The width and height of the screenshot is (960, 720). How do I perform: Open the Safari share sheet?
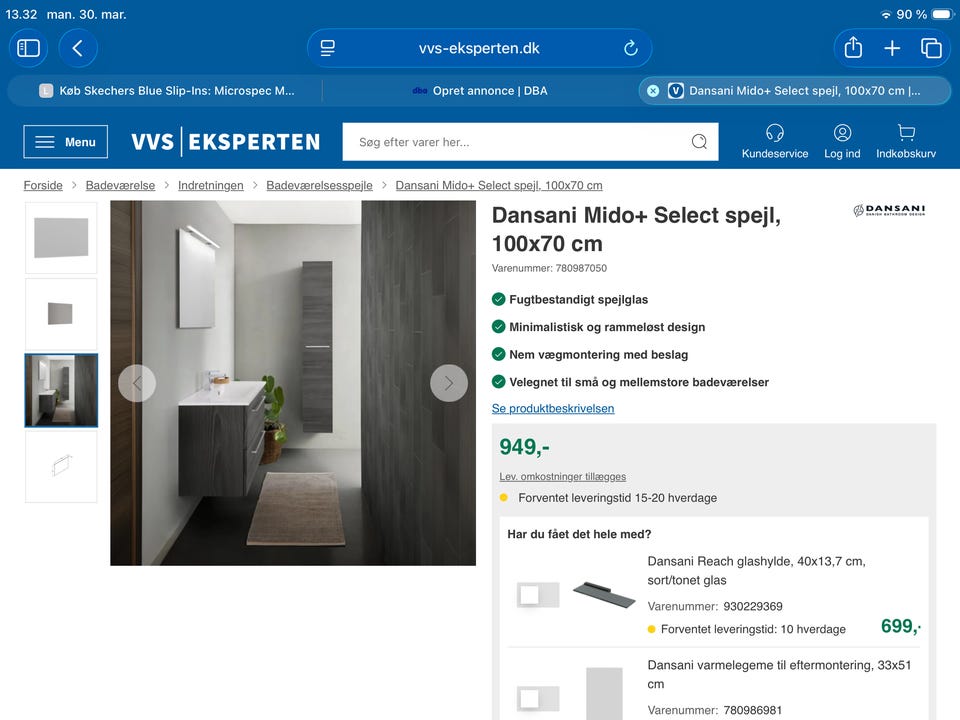[853, 48]
